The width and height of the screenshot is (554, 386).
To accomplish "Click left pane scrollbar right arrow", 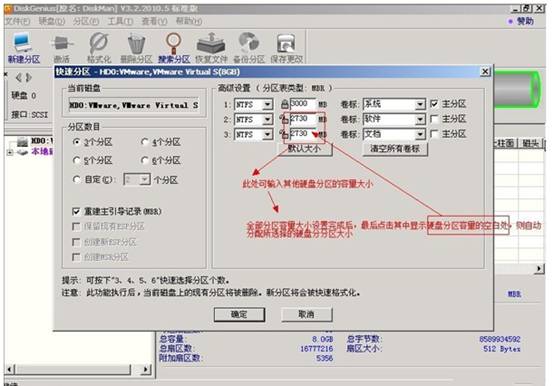I will click(146, 369).
